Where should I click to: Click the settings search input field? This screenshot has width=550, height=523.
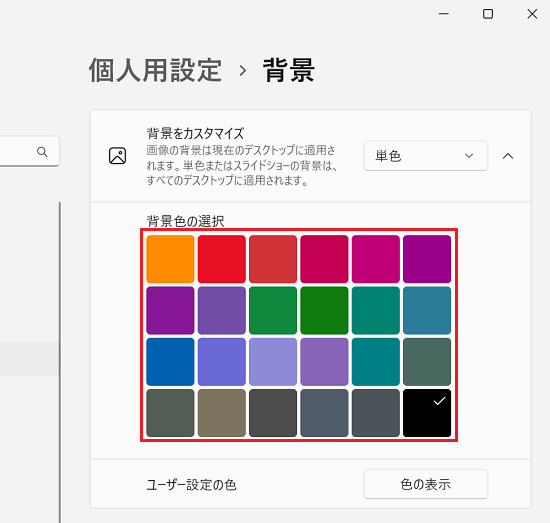click(x=29, y=151)
